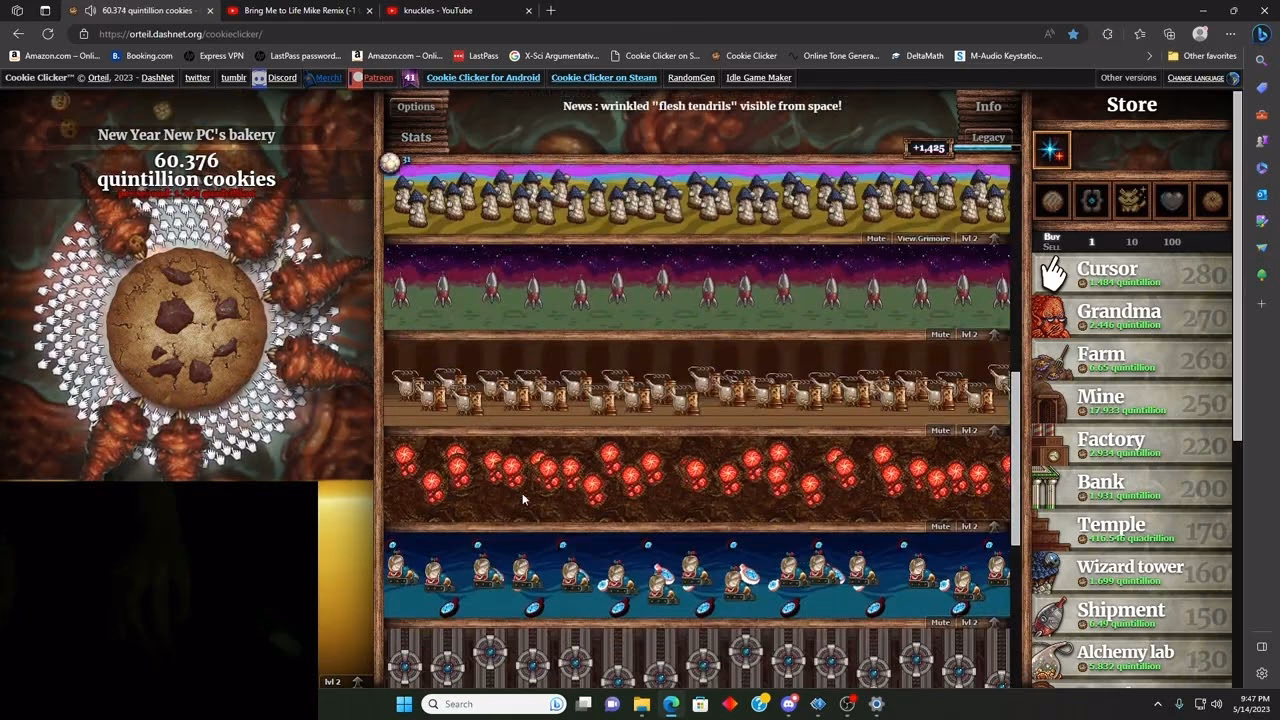1280x720 pixels.
Task: Open the DeltaMath bookmark
Action: coord(917,56)
